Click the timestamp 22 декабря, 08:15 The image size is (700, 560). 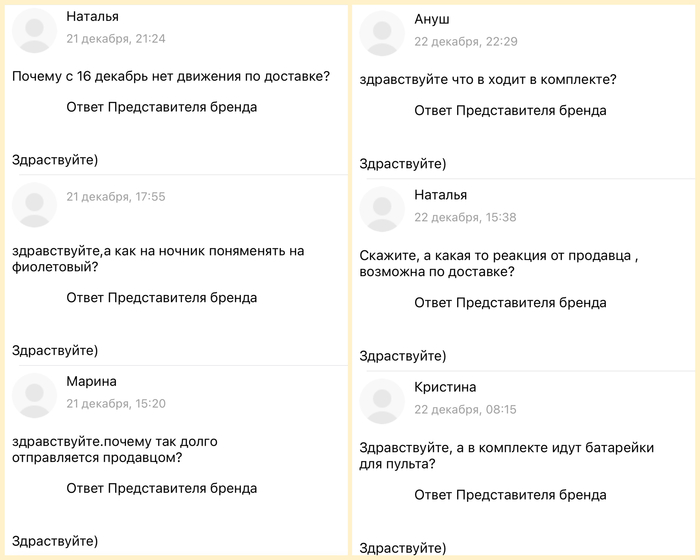[x=465, y=410]
